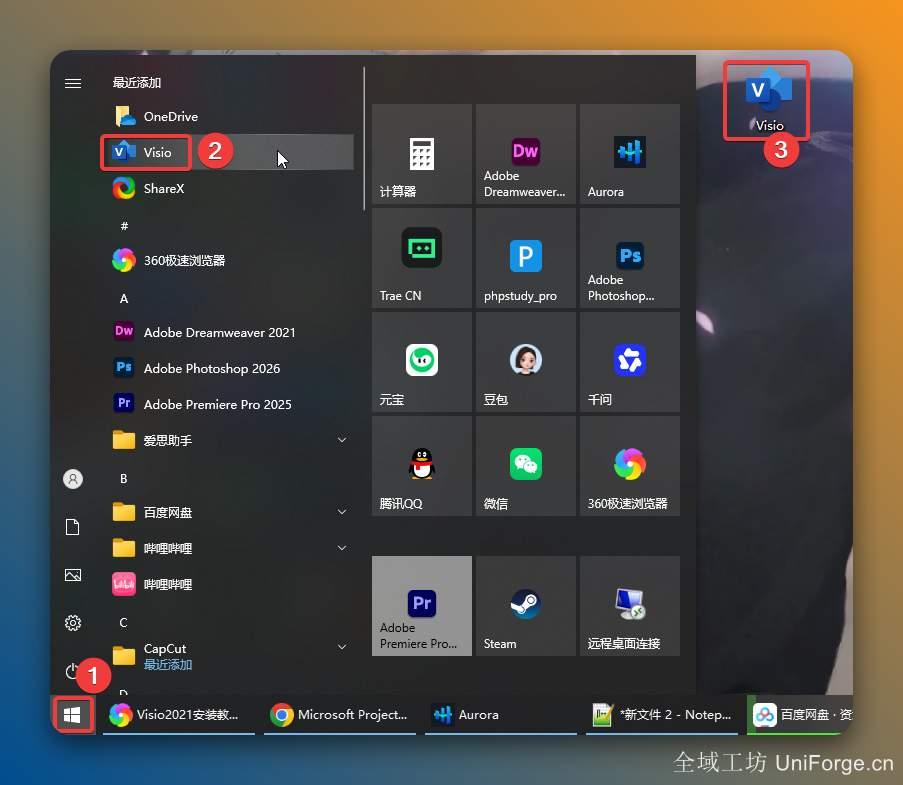903x785 pixels.
Task: Expand the Start menu hamburger navigation
Action: tap(73, 84)
